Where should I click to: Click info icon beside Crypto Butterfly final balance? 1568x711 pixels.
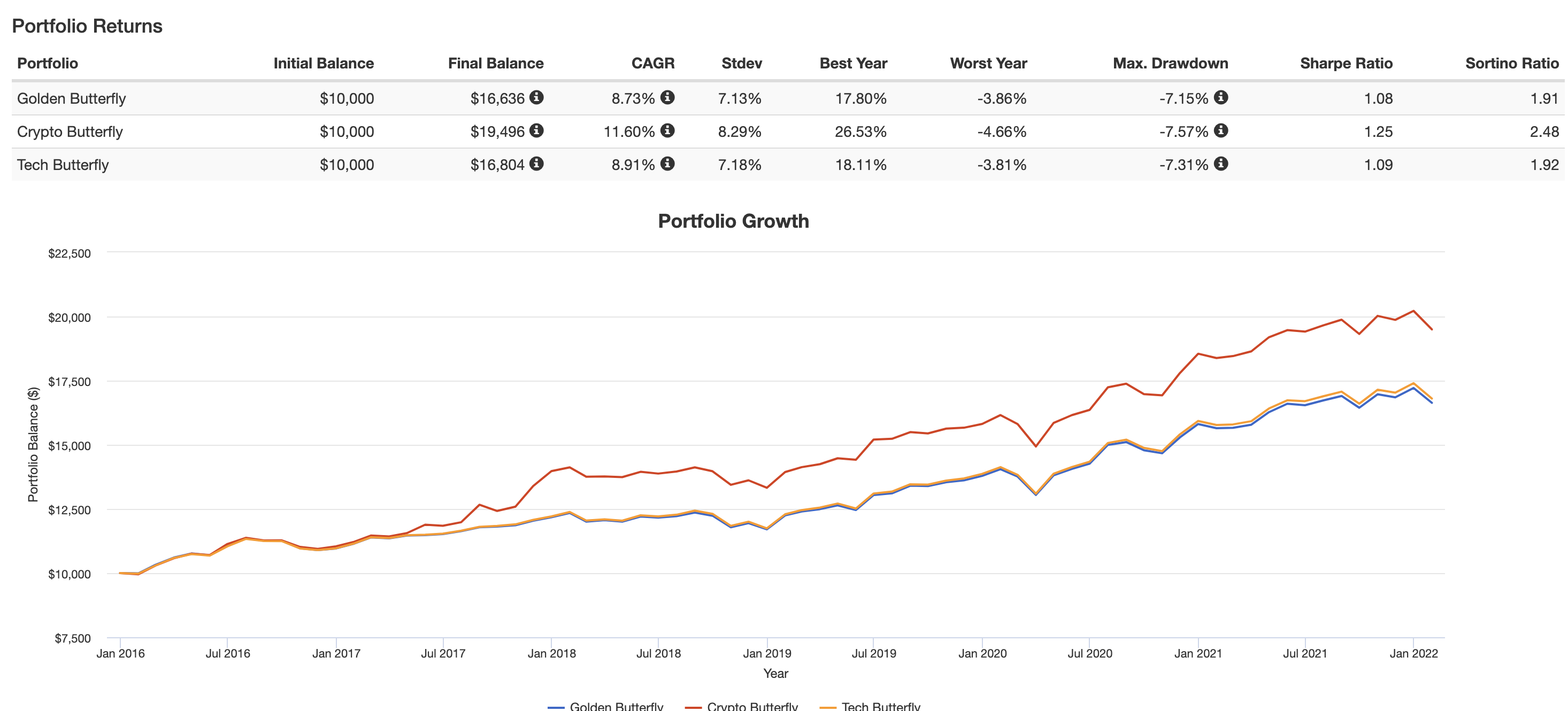536,131
